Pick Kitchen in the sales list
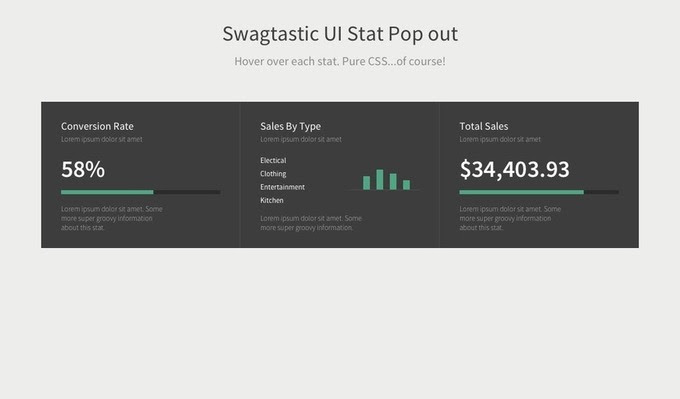Screen dimensions: 680x399 tap(272, 200)
